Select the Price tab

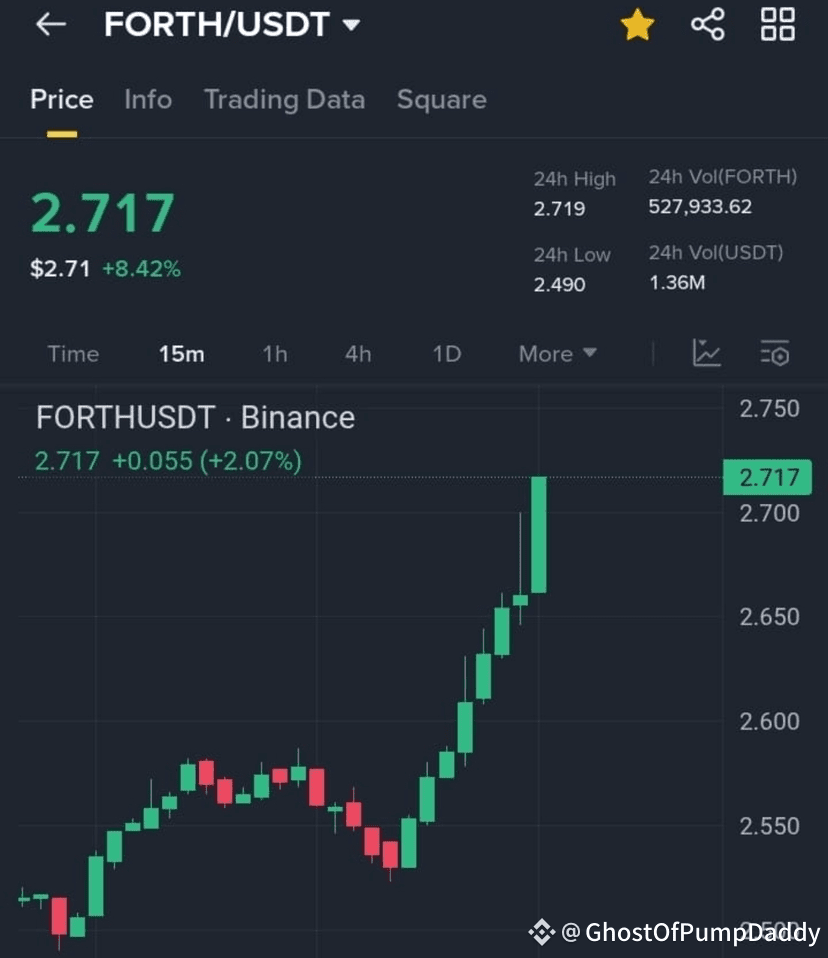pyautogui.click(x=62, y=100)
